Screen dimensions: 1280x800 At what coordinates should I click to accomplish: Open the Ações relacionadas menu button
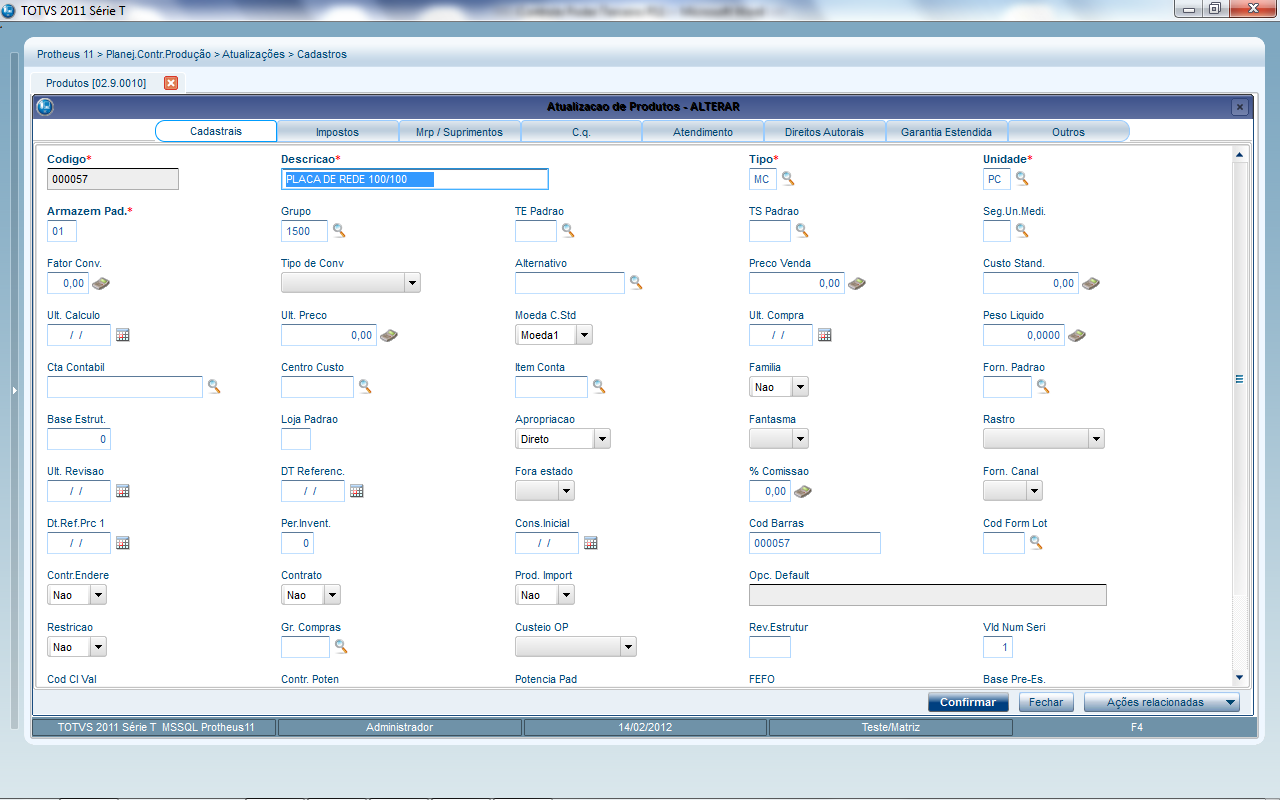click(1162, 702)
